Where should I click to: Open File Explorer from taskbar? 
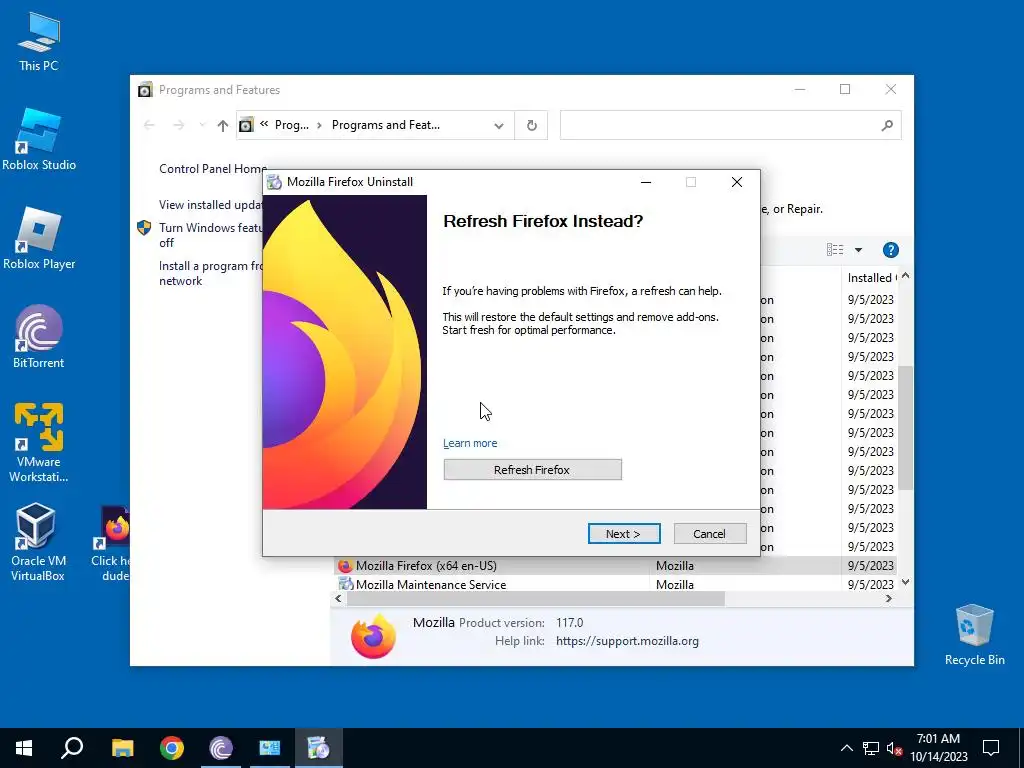click(122, 748)
